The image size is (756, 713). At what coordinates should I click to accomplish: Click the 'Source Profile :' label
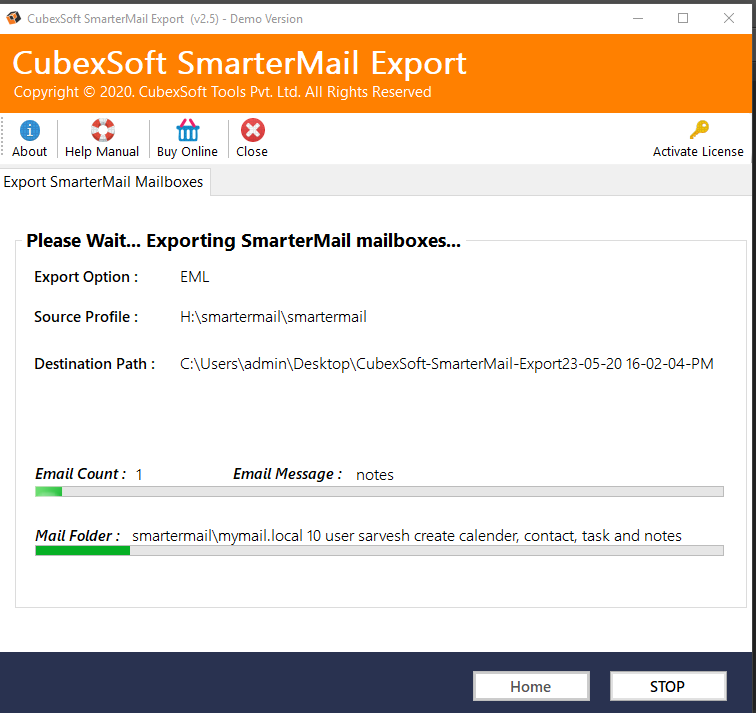[x=86, y=317]
